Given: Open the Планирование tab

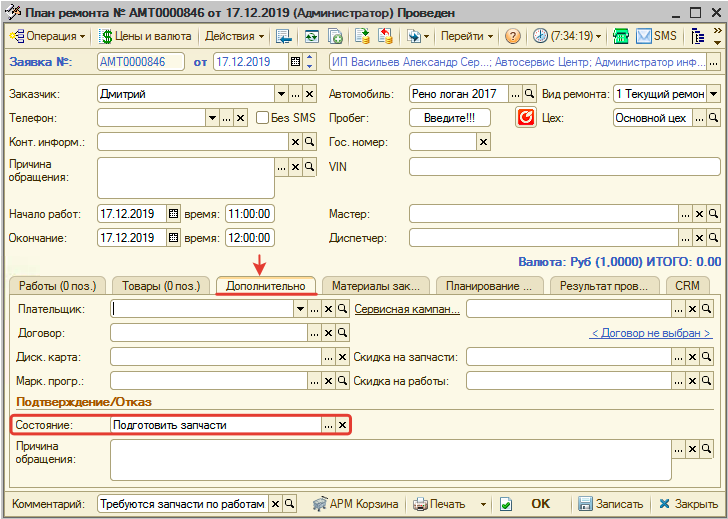Looking at the screenshot, I should [x=490, y=286].
